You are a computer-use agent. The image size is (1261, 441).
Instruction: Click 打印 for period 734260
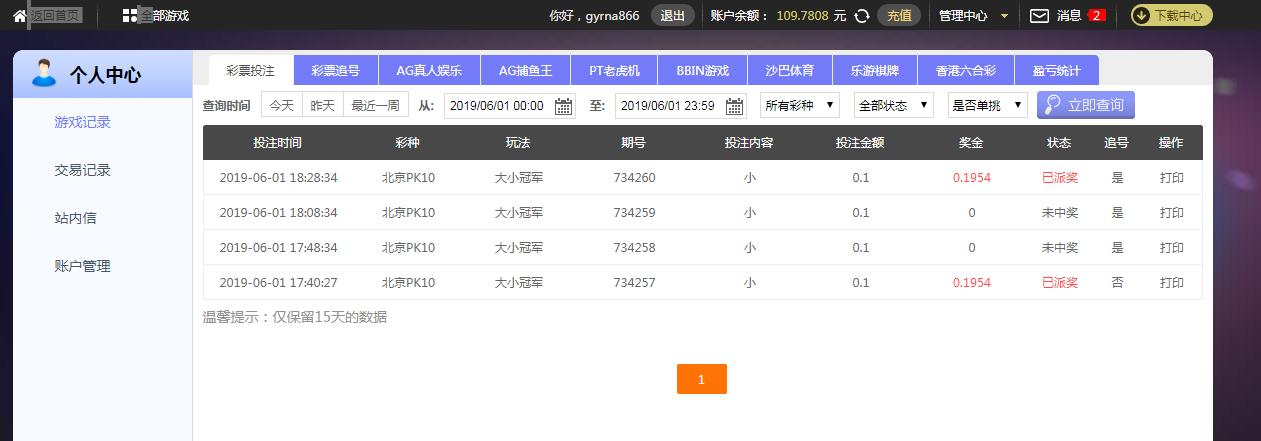(1171, 178)
